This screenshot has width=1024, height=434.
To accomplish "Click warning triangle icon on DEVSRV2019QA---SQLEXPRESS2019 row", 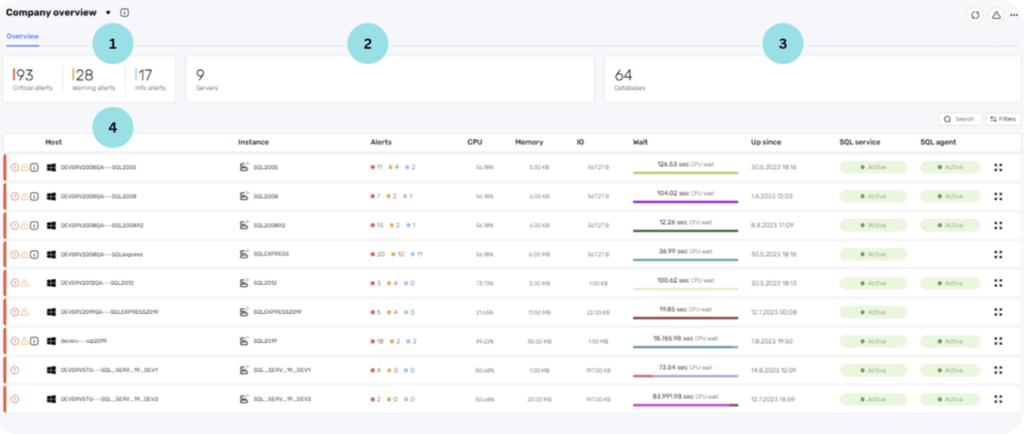I will point(25,312).
